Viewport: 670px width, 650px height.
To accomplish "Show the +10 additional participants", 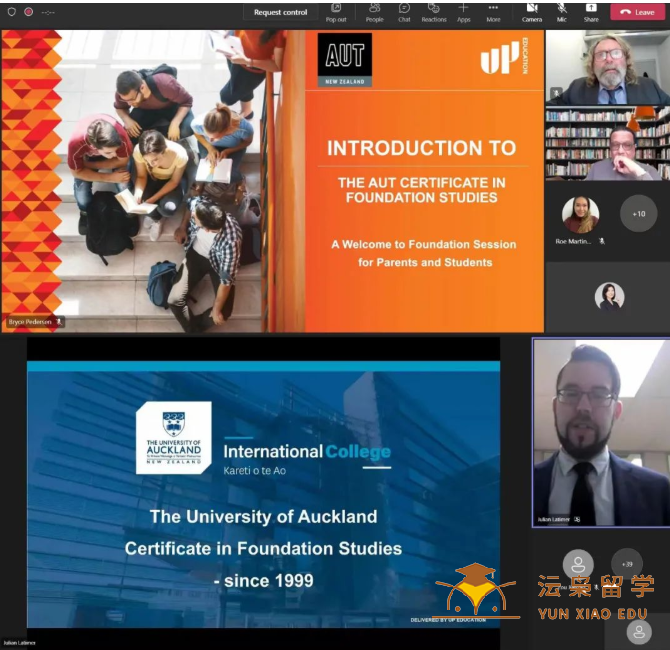I will tap(638, 214).
